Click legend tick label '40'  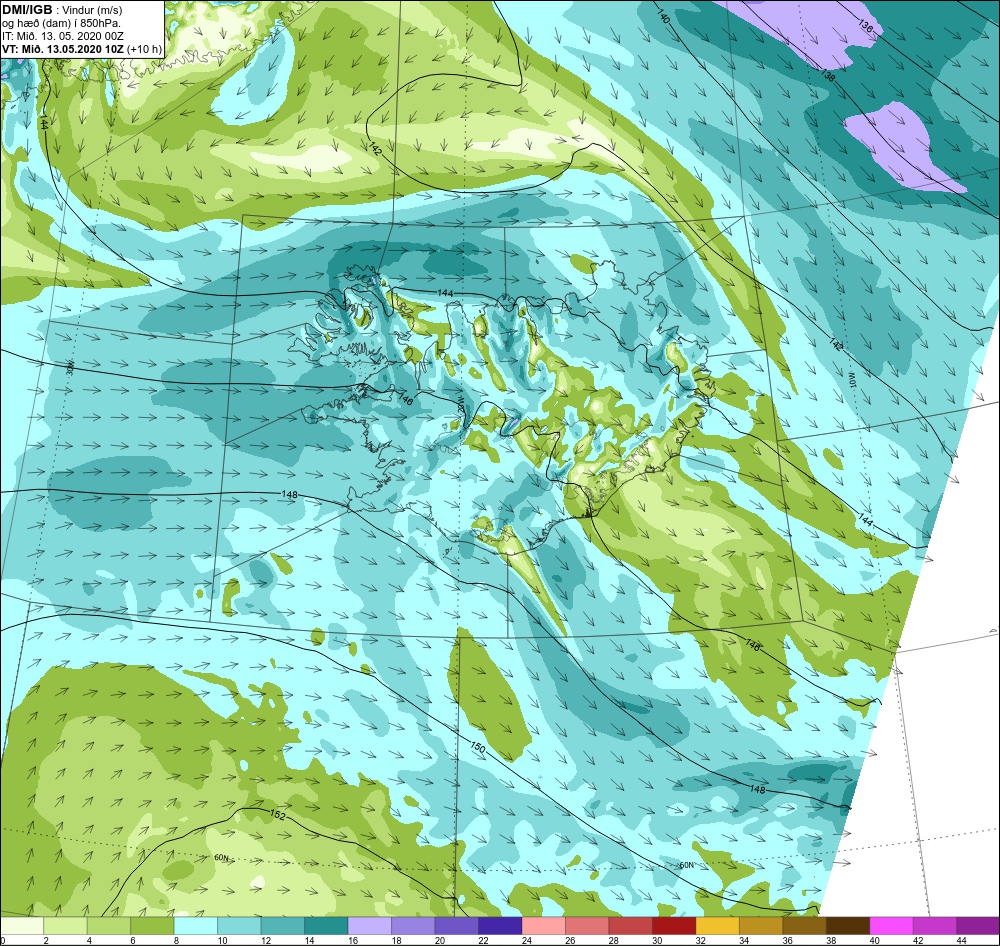point(873,940)
